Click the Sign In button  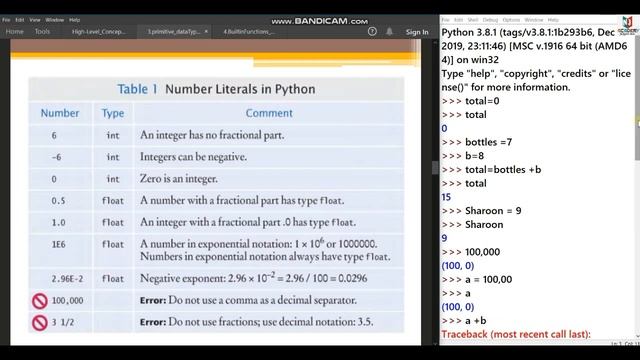tap(417, 32)
